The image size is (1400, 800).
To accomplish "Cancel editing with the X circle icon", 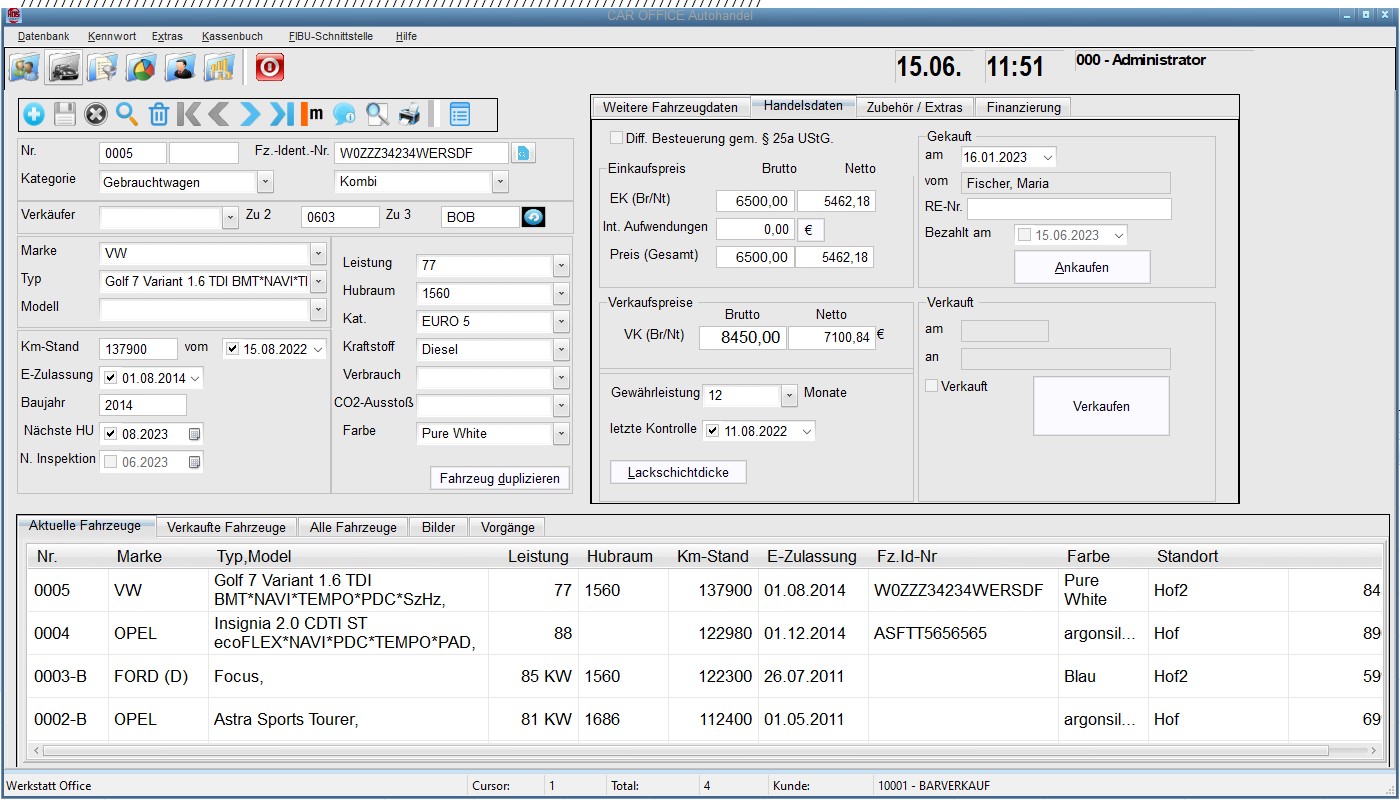I will pyautogui.click(x=96, y=114).
